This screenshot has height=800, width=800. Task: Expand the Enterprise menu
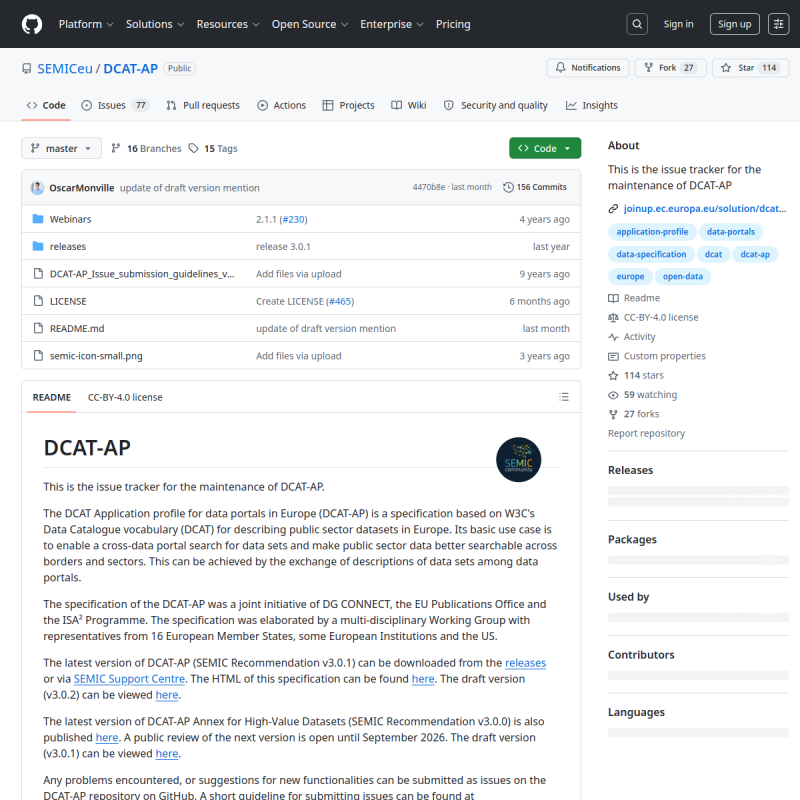tap(391, 24)
